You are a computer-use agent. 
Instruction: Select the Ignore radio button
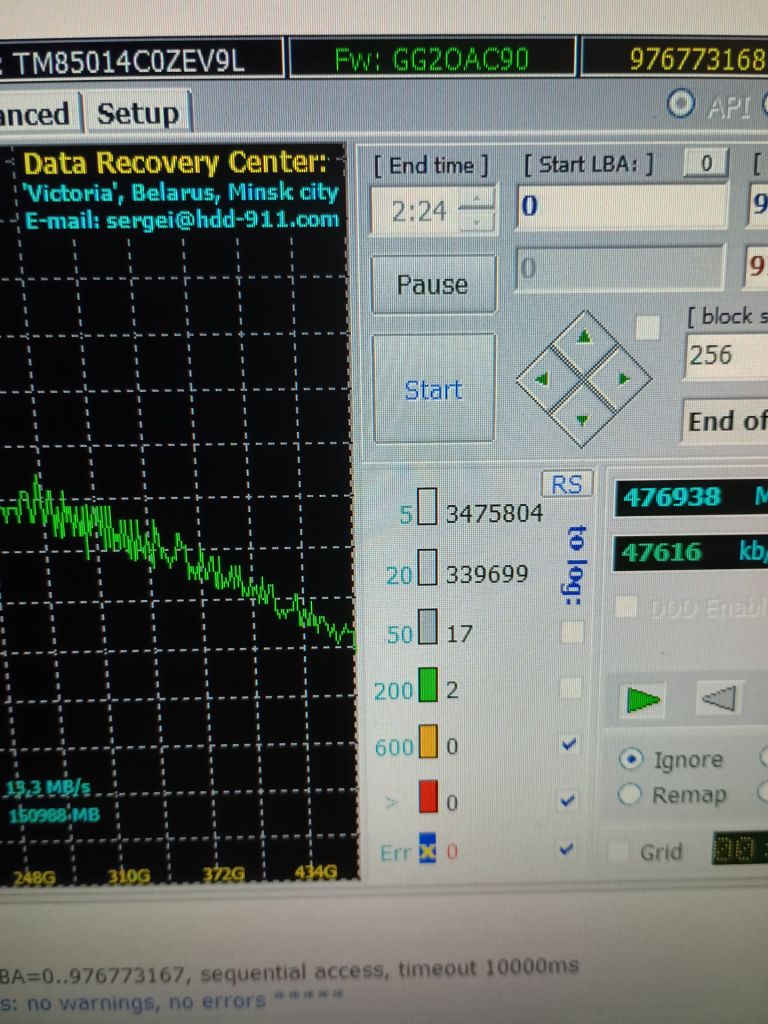(630, 759)
